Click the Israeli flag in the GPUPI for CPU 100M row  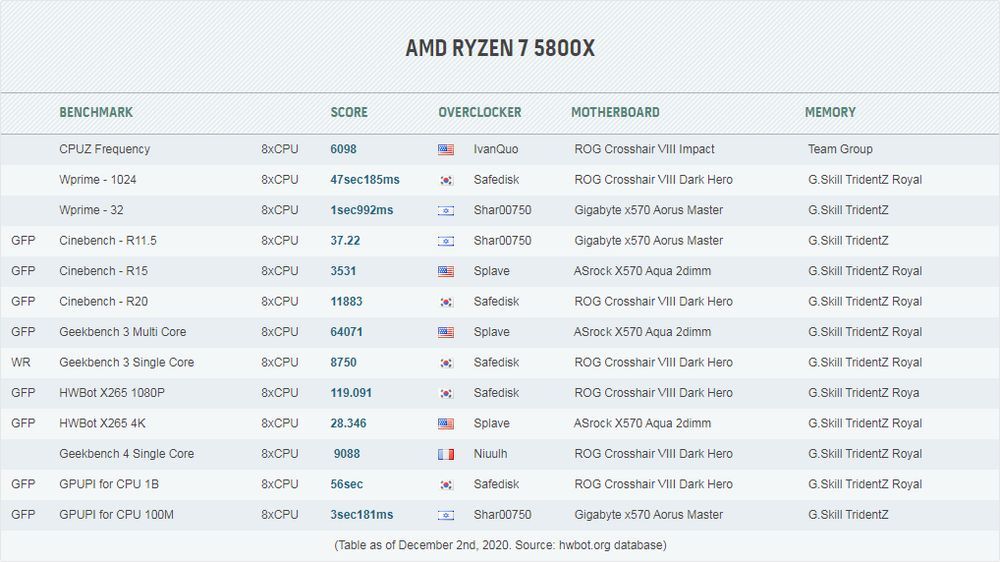(446, 515)
